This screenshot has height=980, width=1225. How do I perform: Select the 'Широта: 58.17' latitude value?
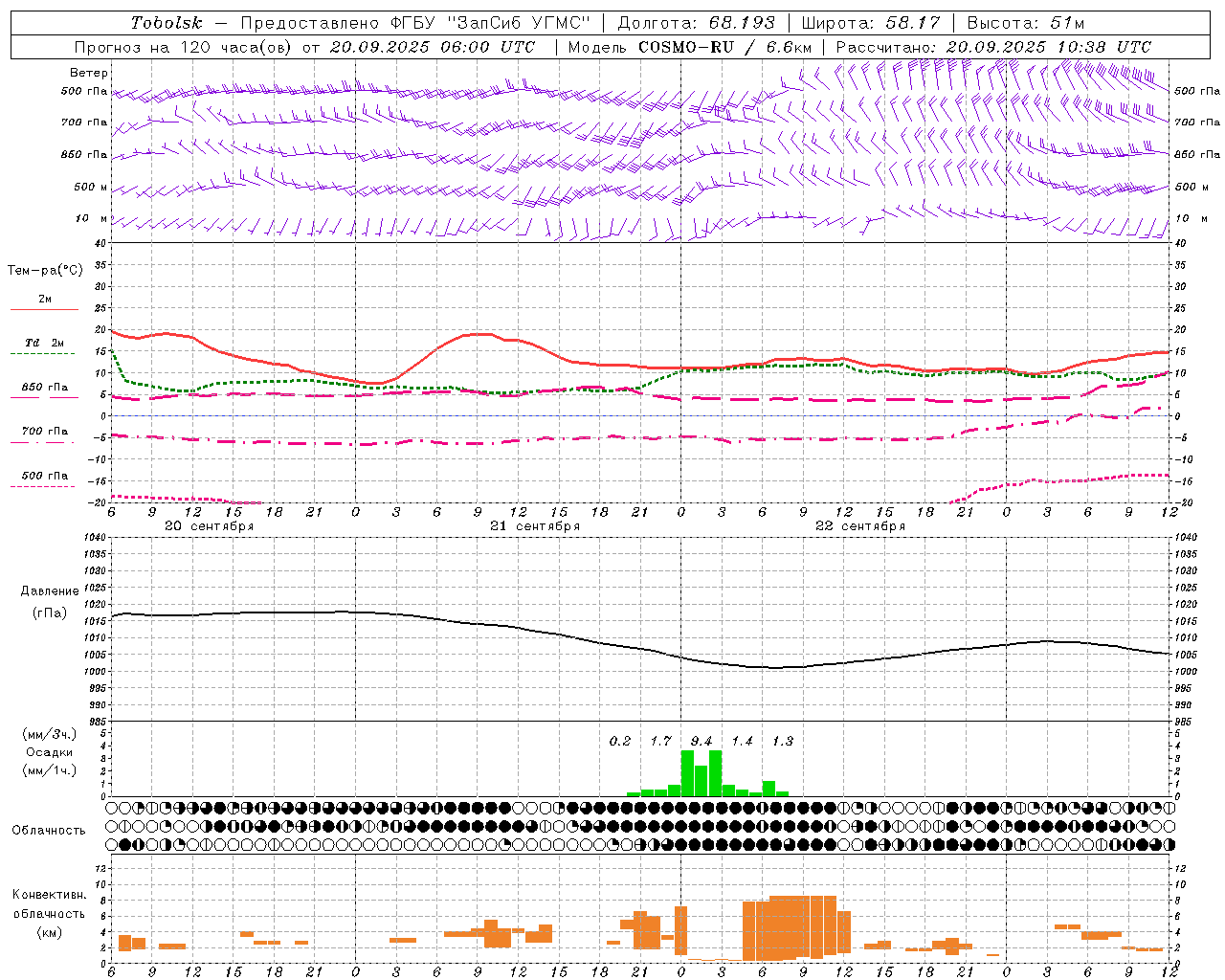pos(870,23)
